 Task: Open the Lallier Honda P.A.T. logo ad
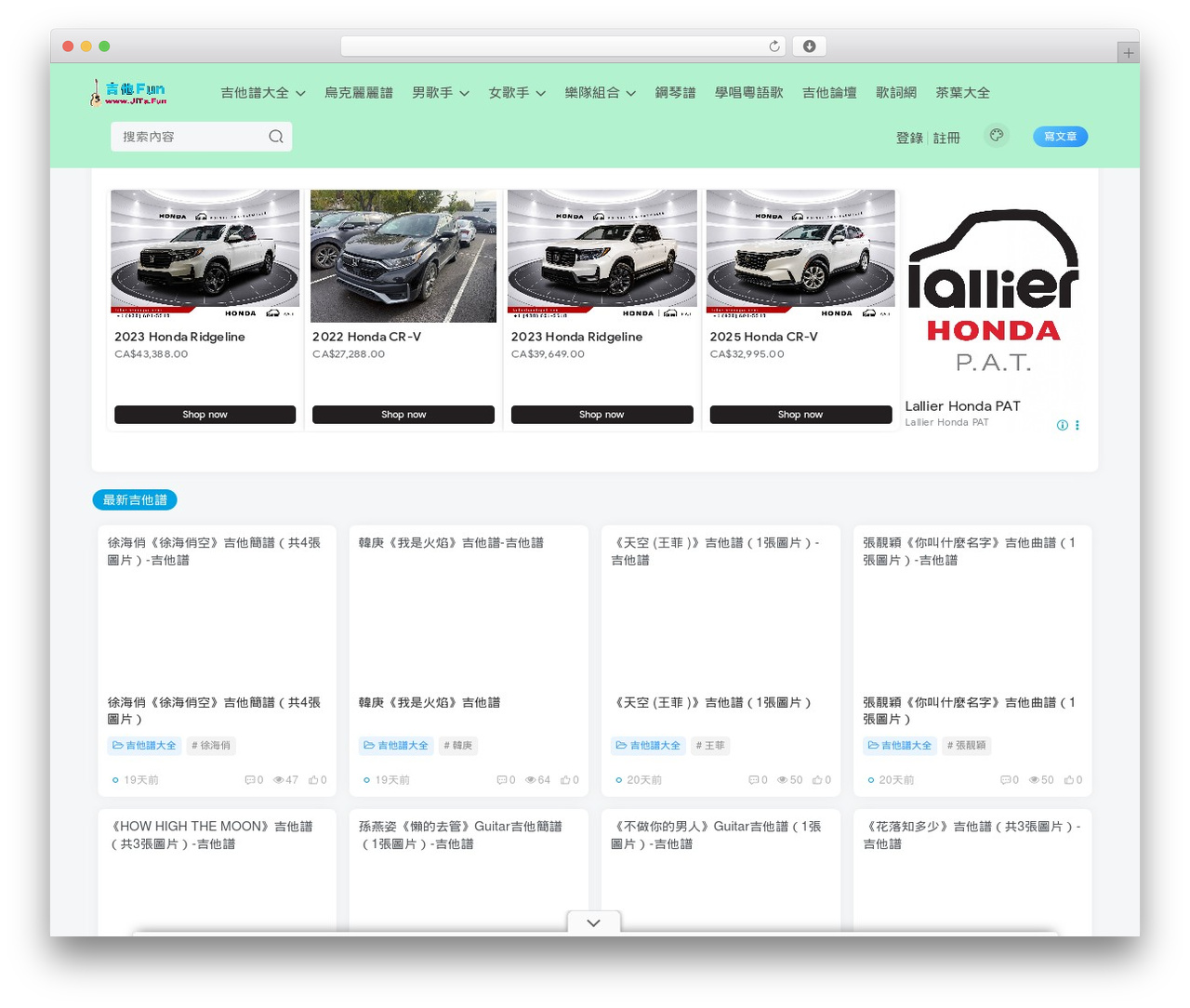point(993,292)
